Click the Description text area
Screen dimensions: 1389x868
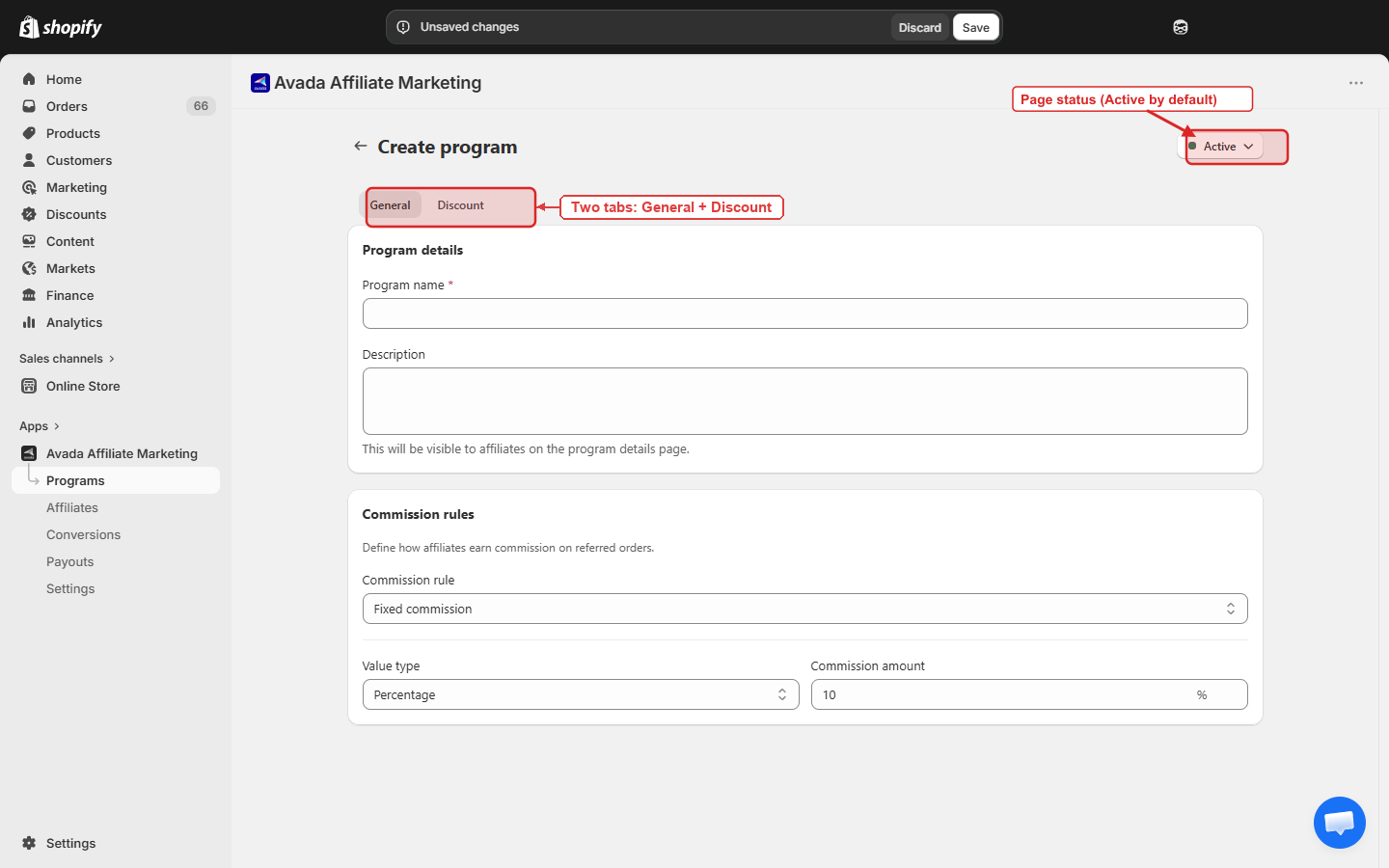tap(804, 401)
